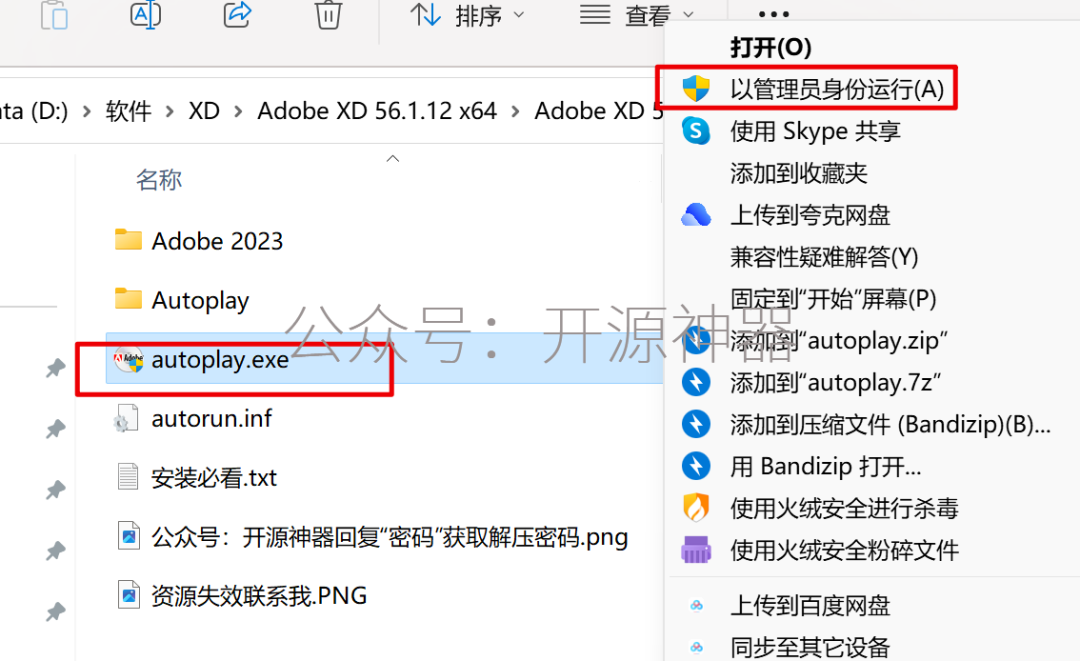Click XD in the address breadcrumb
1080x661 pixels.
(x=204, y=110)
